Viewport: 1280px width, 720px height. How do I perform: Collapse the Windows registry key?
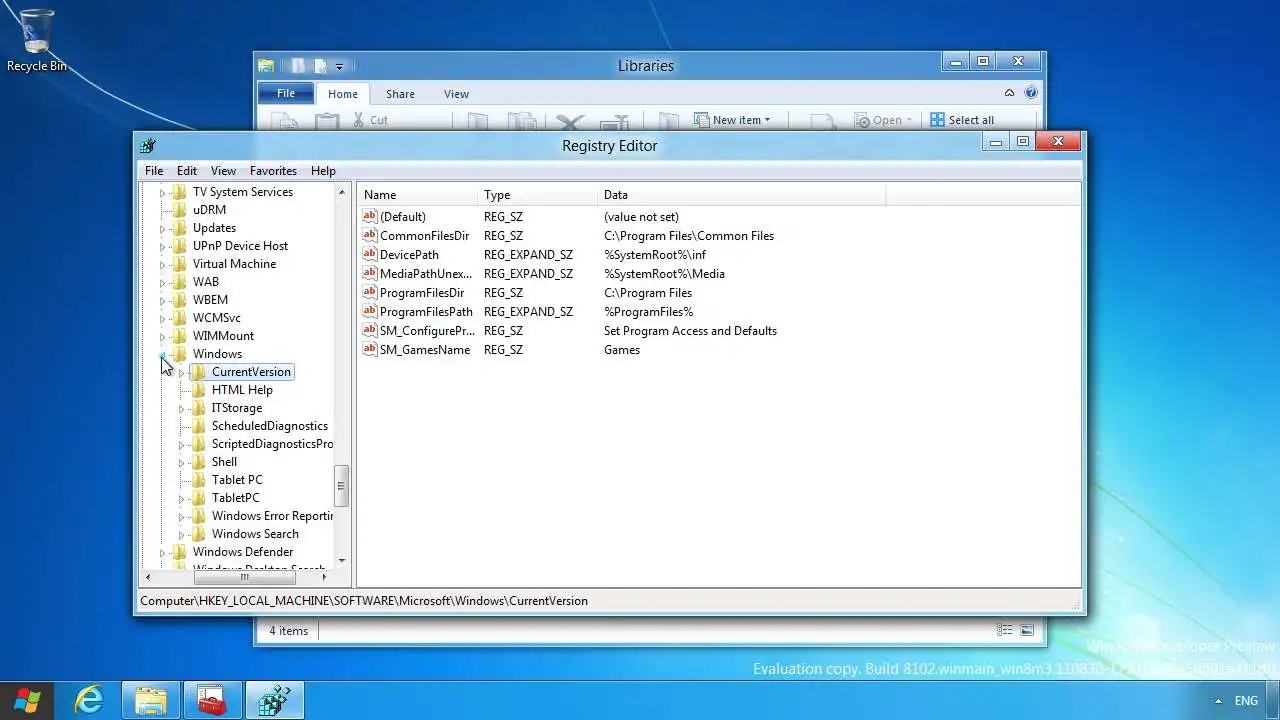click(x=163, y=354)
